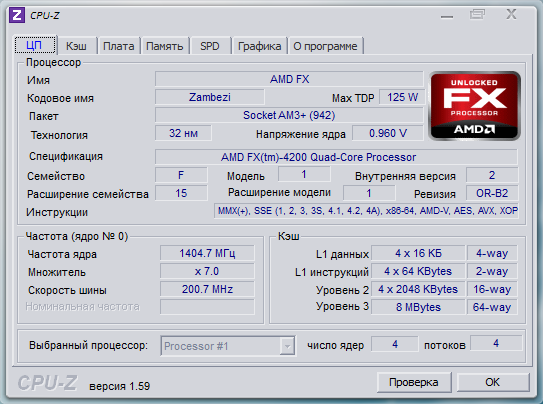Minimize the CPU-Z window

click(447, 16)
